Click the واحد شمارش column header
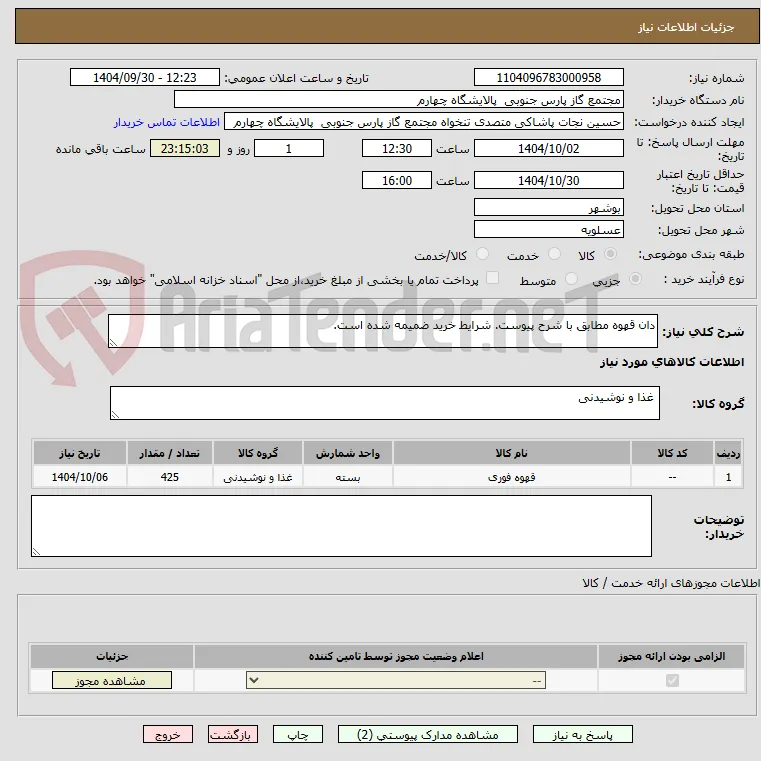Image resolution: width=761 pixels, height=761 pixels. (x=347, y=453)
